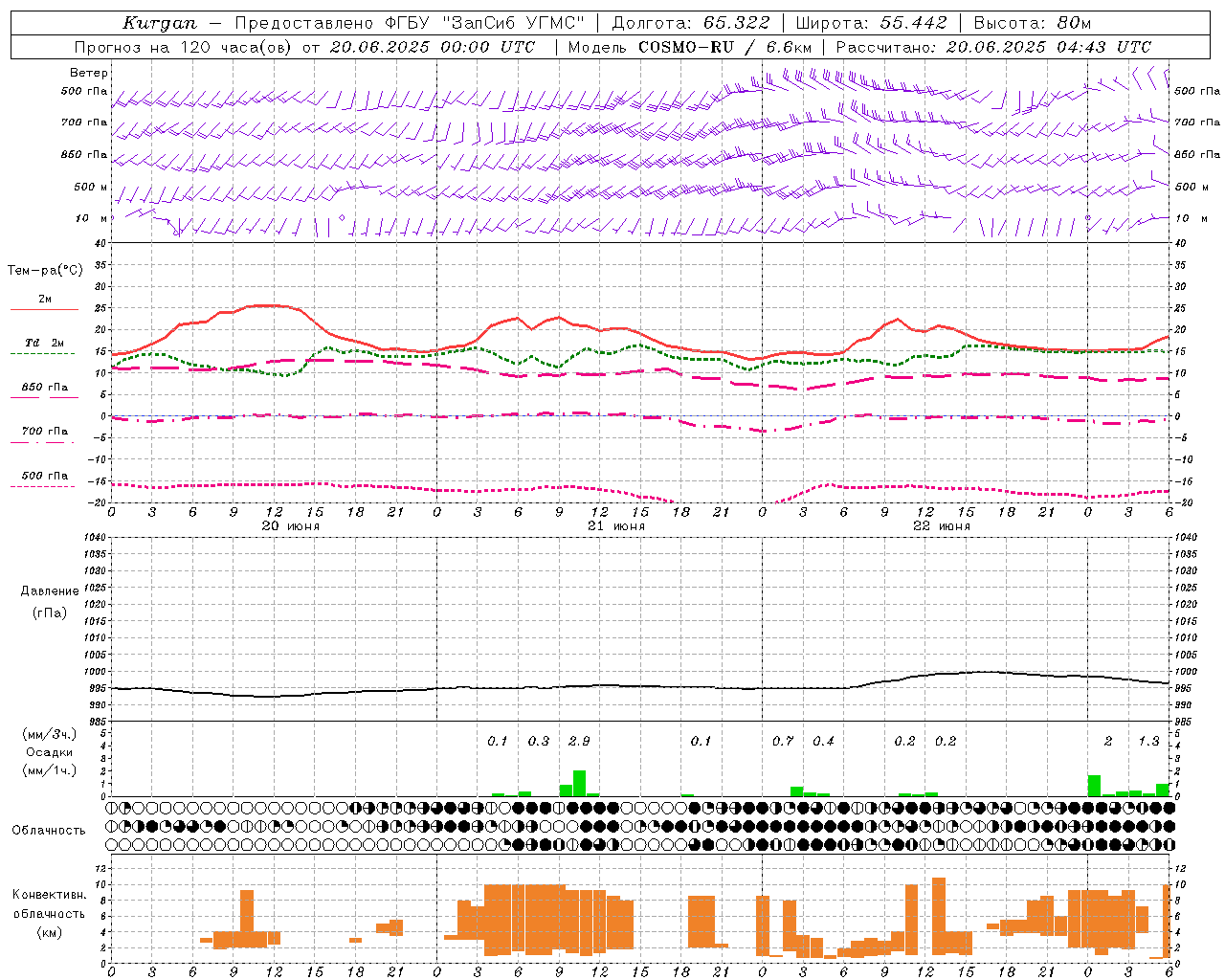The width and height of the screenshot is (1225, 980).
Task: Click the "Рассчитано: 20.06.2025 04:43 UTC" timestamp
Action: pos(993,47)
